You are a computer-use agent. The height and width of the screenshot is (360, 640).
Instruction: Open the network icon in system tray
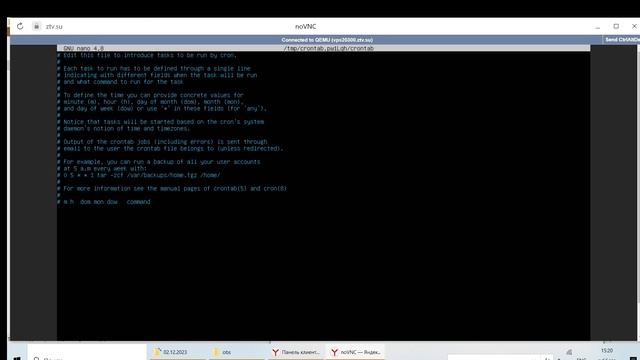click(x=569, y=352)
